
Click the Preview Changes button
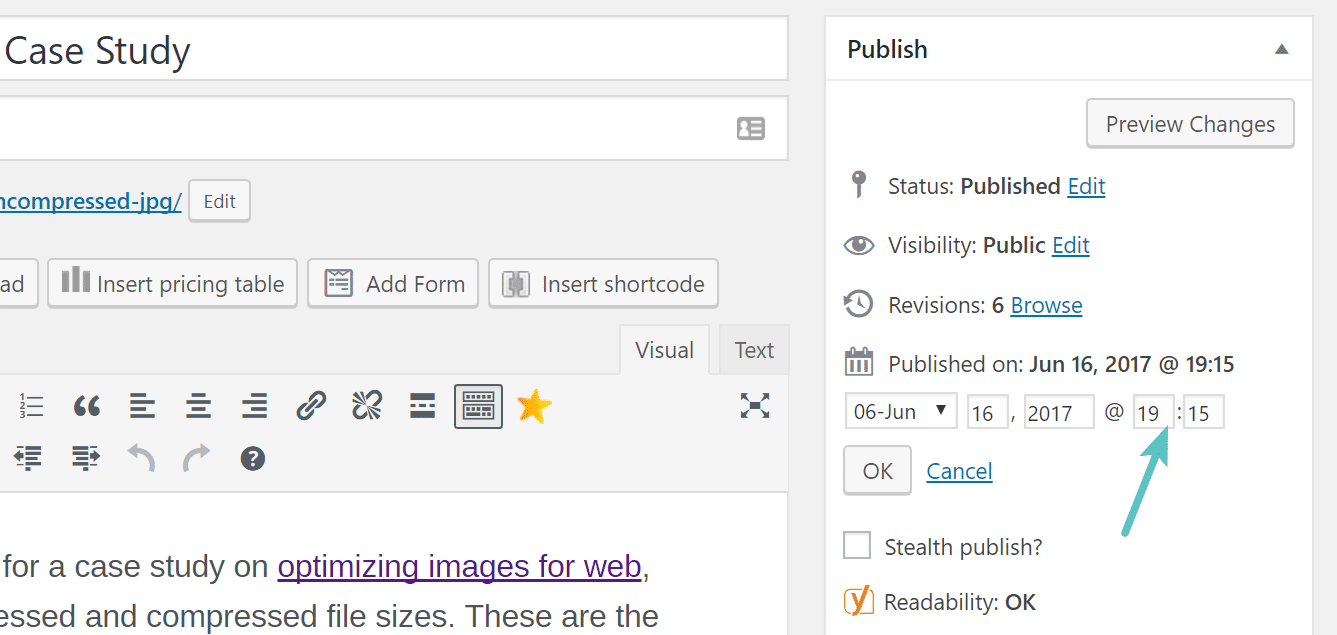1190,123
